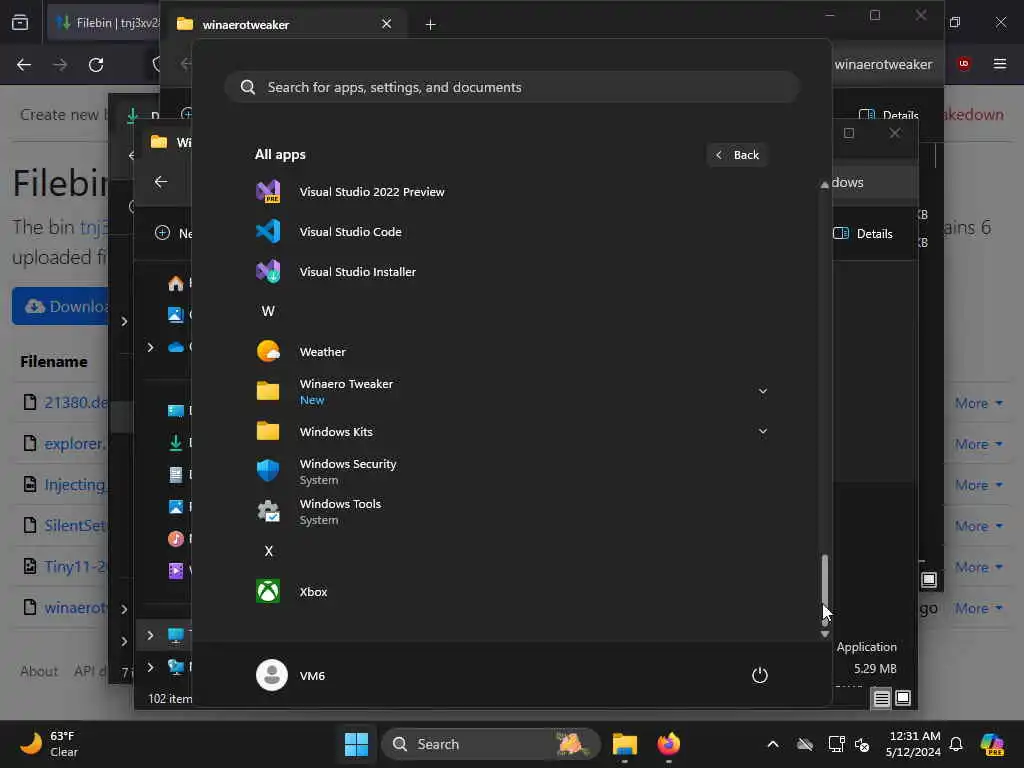
Task: Expand the Windows Kits folder chevron
Action: (x=762, y=431)
